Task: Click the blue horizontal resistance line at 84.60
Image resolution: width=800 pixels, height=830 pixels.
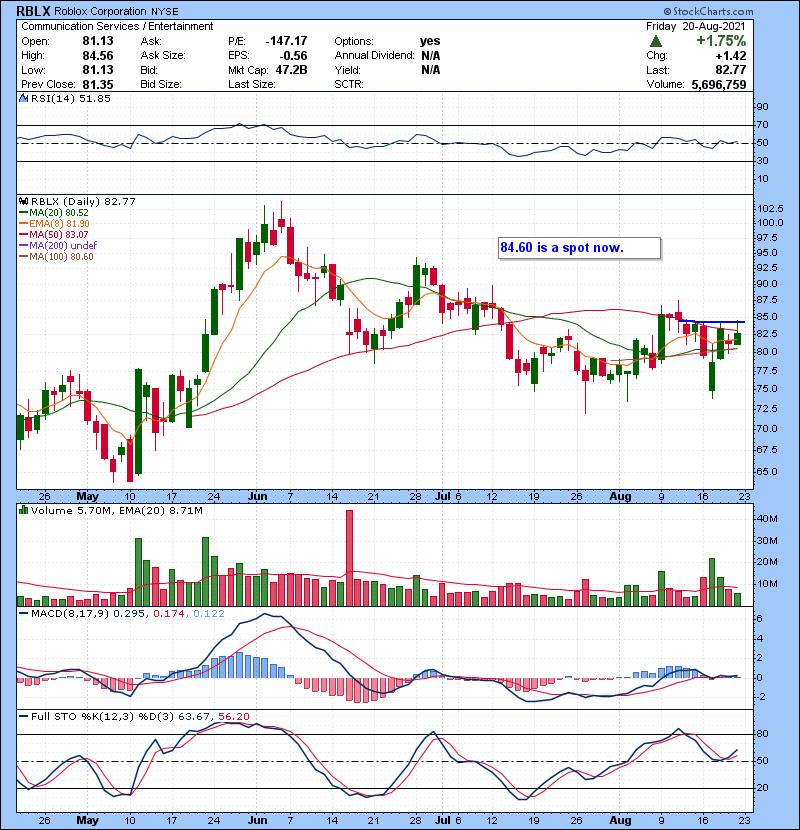Action: (711, 321)
